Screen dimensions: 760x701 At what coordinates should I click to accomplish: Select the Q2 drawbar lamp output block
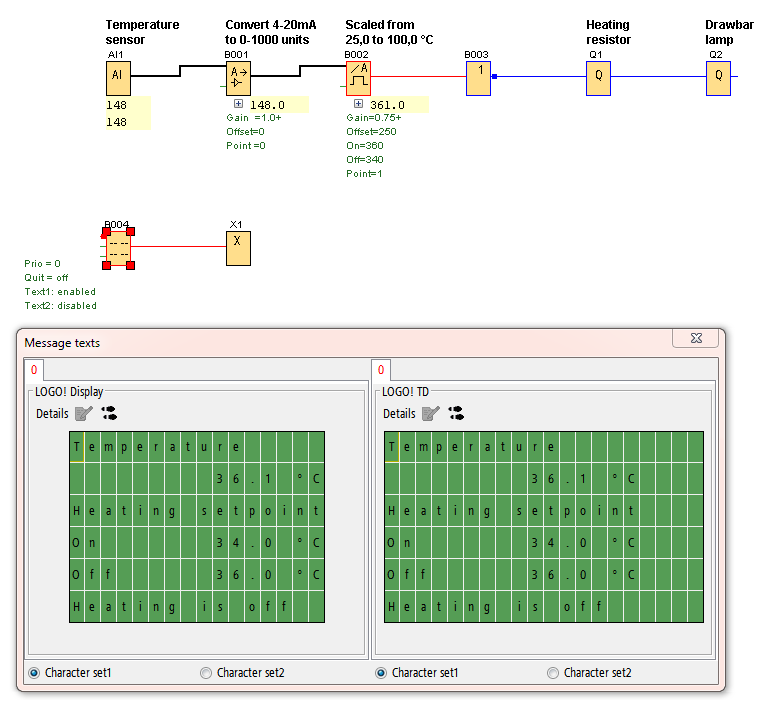click(718, 78)
